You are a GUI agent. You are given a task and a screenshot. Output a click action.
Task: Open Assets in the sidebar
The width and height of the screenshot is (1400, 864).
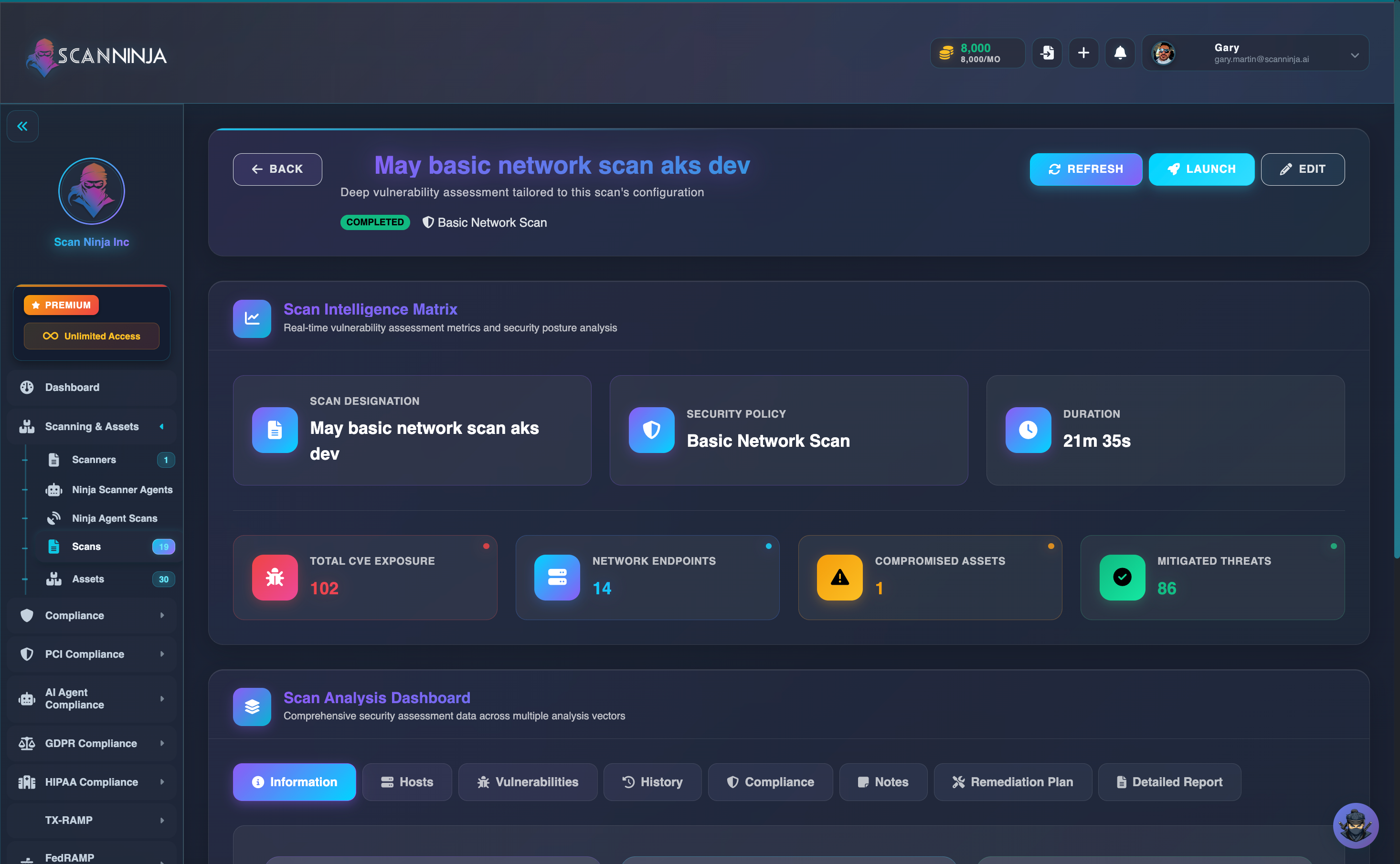pyautogui.click(x=88, y=579)
